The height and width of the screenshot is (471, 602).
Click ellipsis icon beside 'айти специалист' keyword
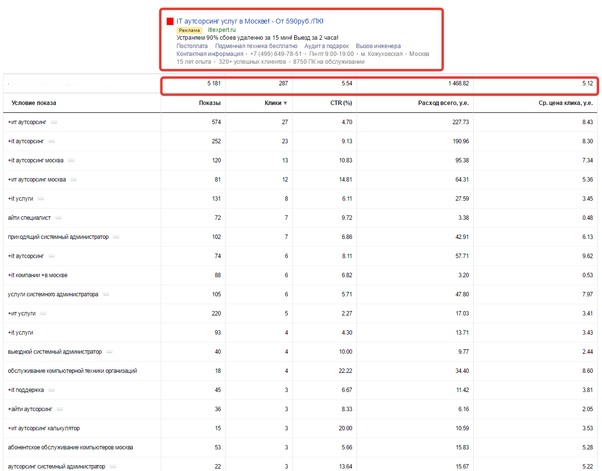tap(58, 218)
